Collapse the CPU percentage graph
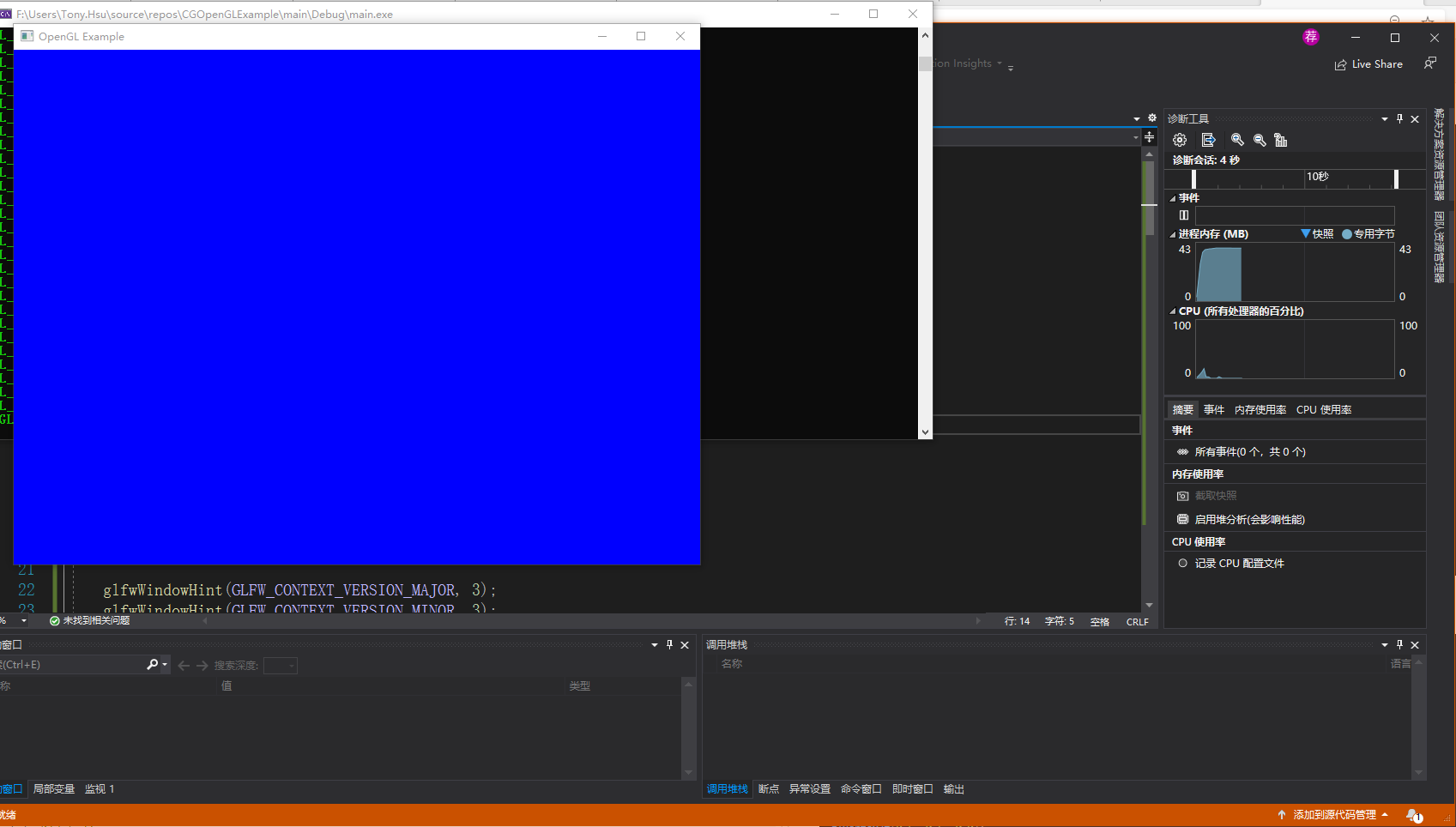This screenshot has width=1456, height=827. 1173,311
